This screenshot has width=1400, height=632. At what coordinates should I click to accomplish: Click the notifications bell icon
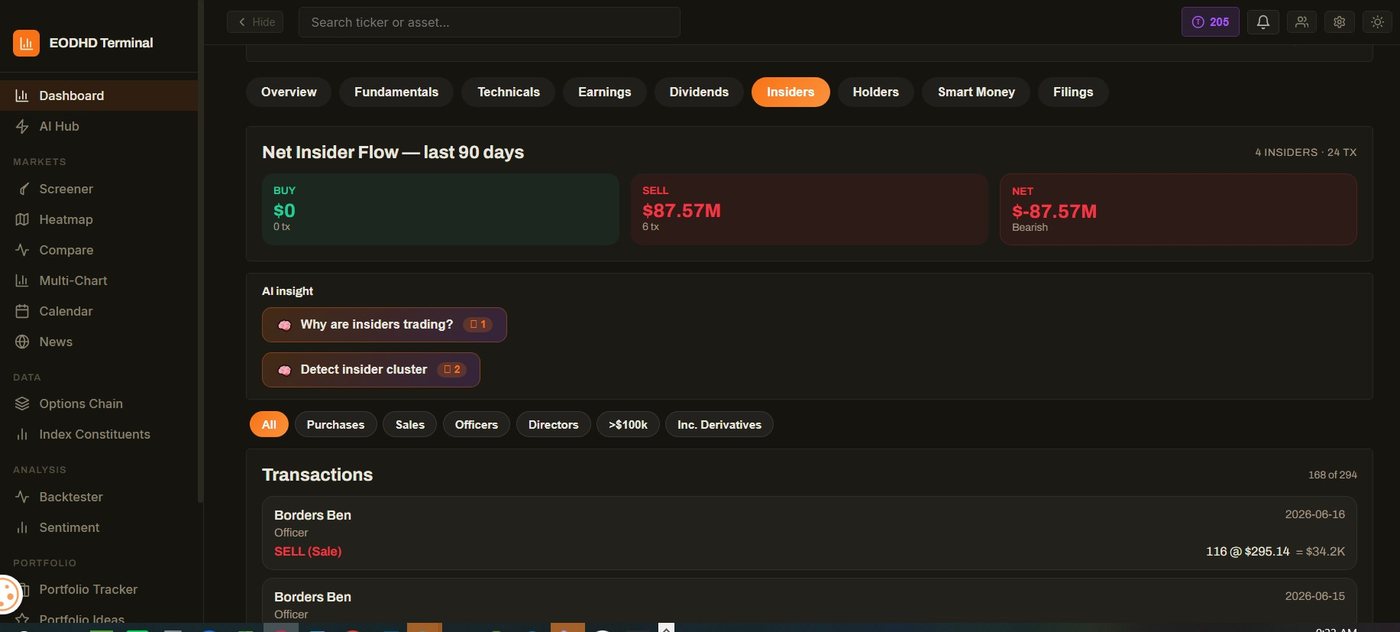coord(1263,22)
